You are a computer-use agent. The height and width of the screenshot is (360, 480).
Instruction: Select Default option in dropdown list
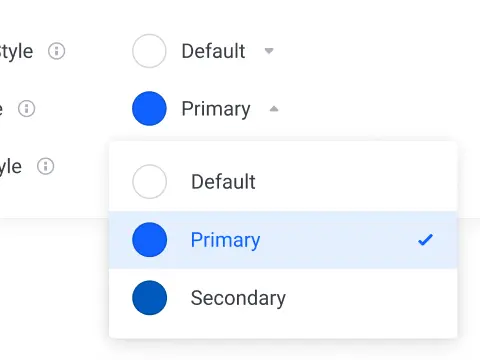coord(283,182)
